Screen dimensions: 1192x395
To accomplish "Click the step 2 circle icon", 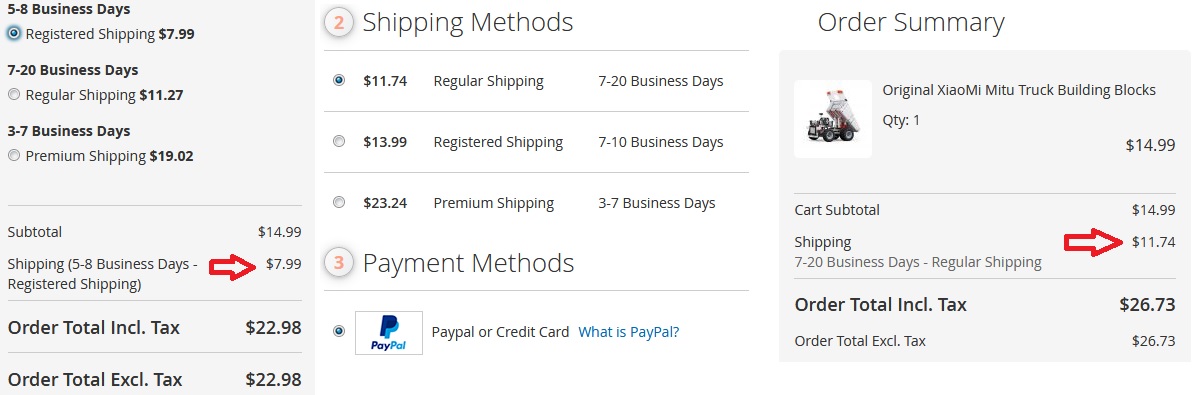I will tap(339, 23).
